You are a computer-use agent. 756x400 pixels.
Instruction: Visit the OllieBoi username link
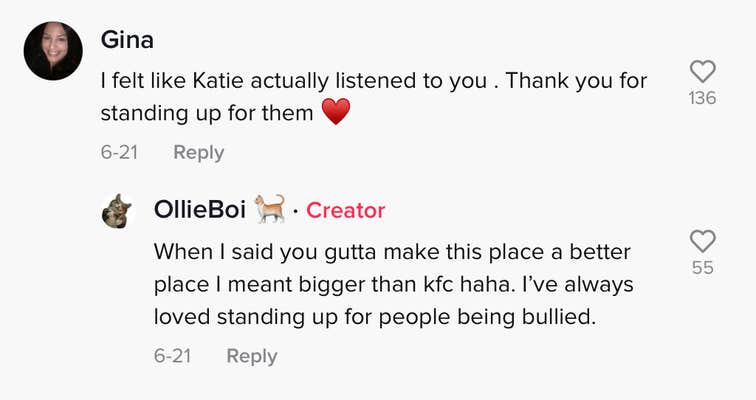(200, 210)
